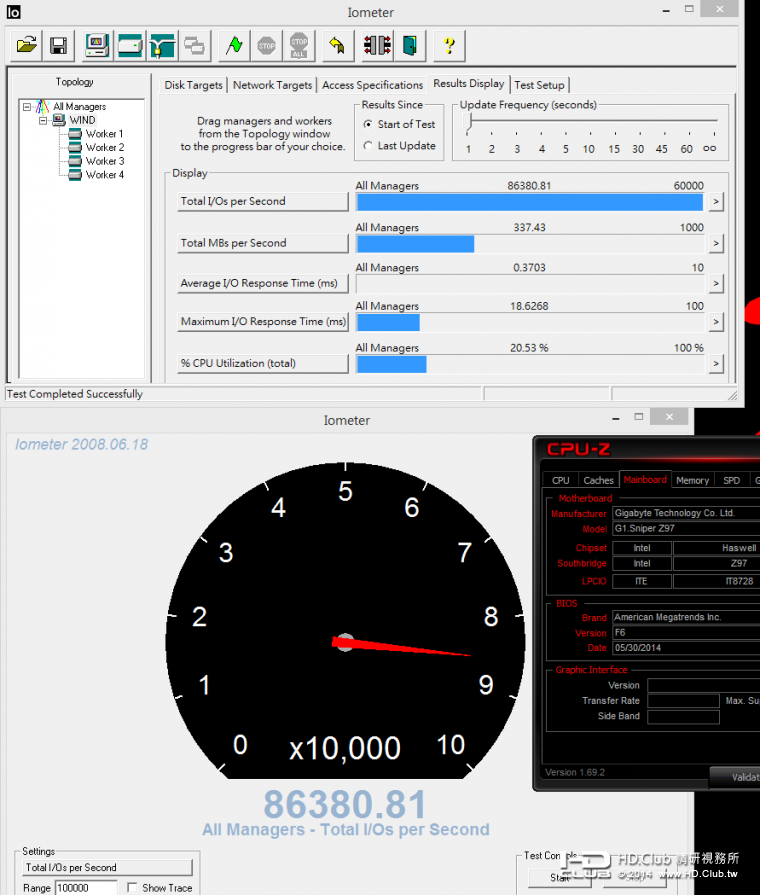
Task: Click the Save configuration floppy disk icon
Action: click(58, 45)
